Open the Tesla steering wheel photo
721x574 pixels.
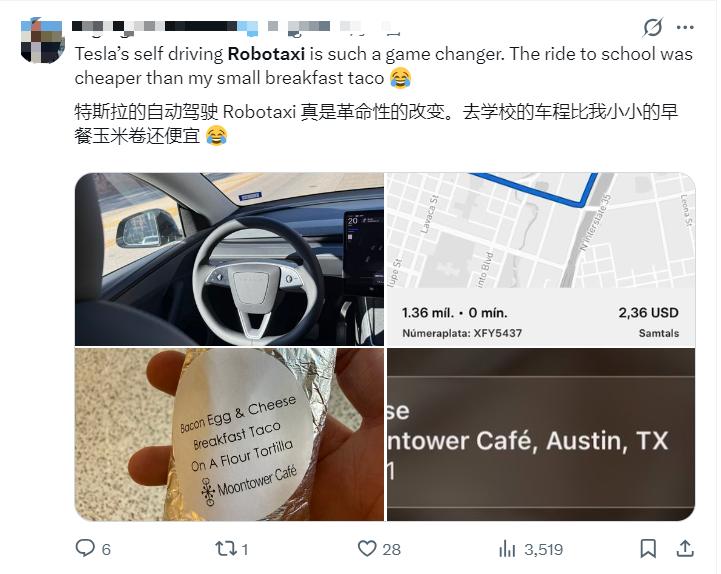(229, 259)
